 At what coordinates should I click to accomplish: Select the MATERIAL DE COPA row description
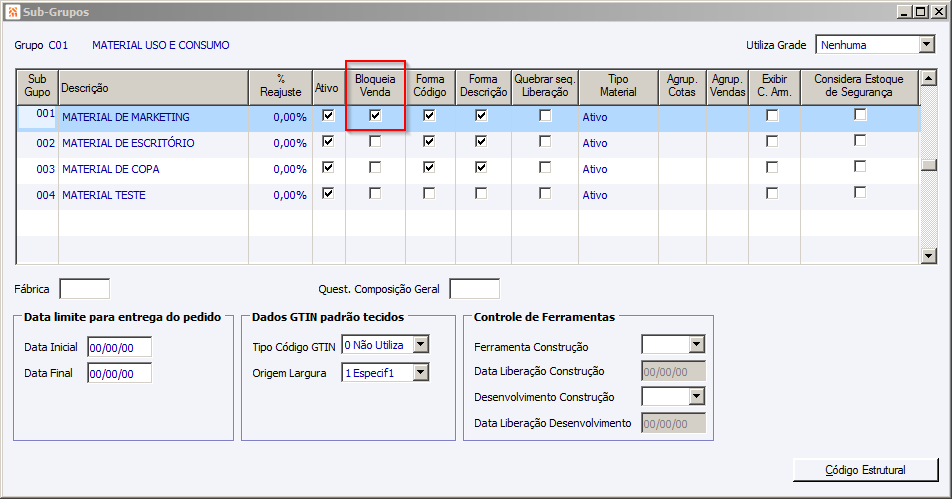coord(110,169)
